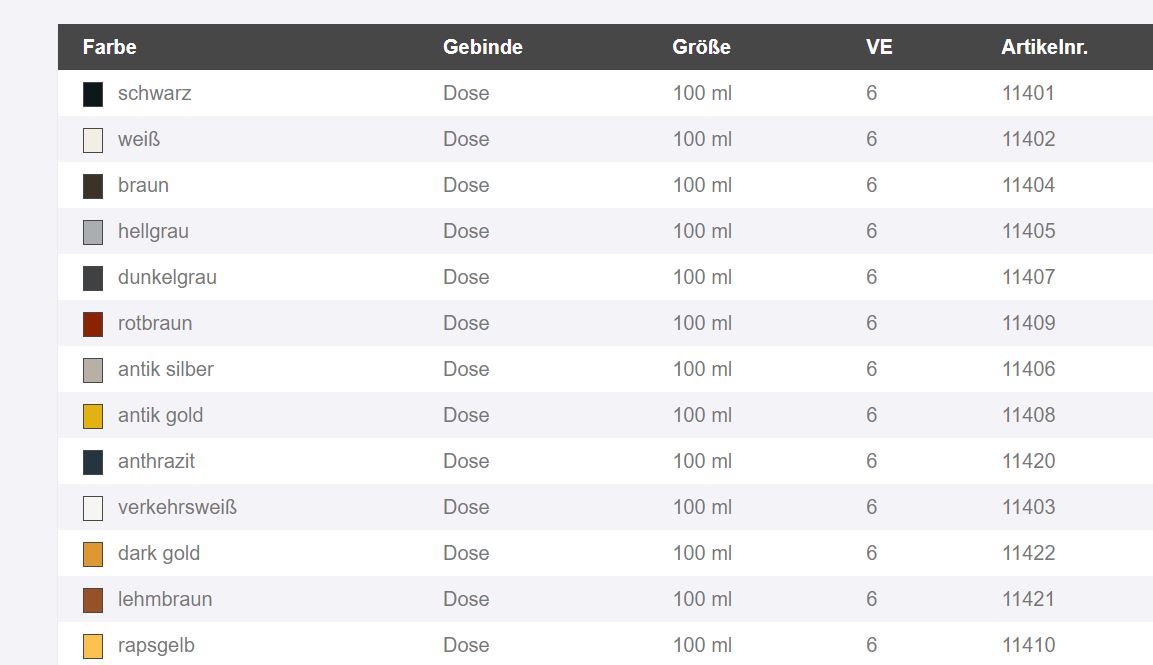This screenshot has width=1153, height=665.
Task: Click the Gebinde column header
Action: tap(482, 47)
